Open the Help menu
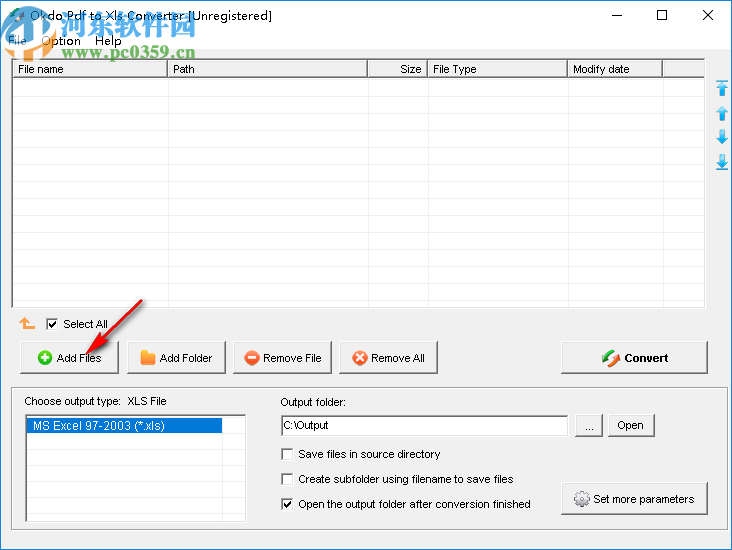This screenshot has height=550, width=732. point(108,41)
